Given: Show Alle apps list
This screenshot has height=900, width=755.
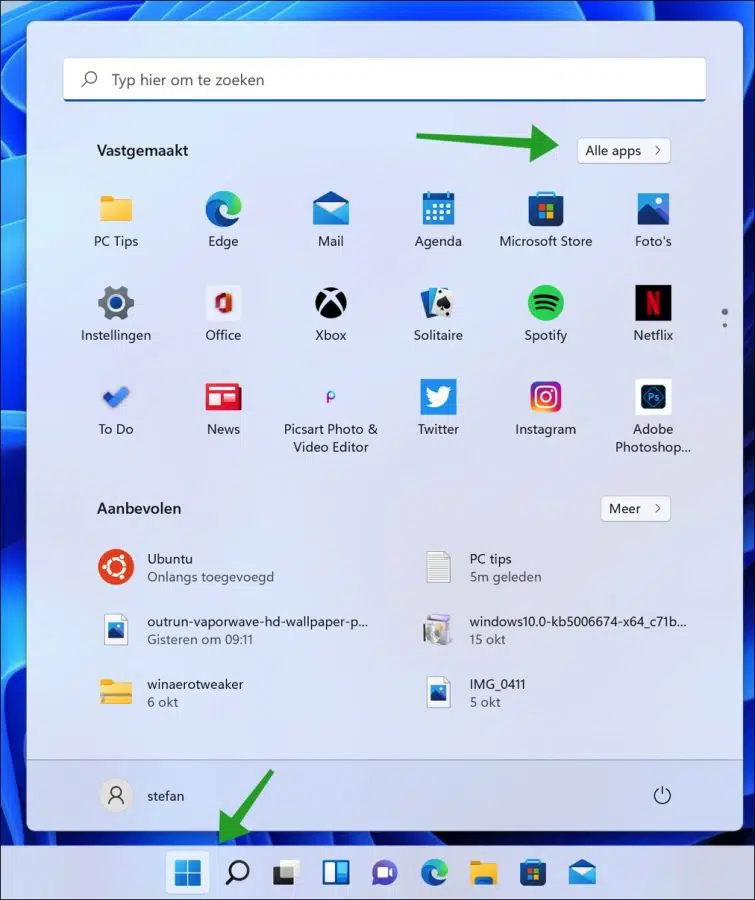Looking at the screenshot, I should pyautogui.click(x=624, y=151).
